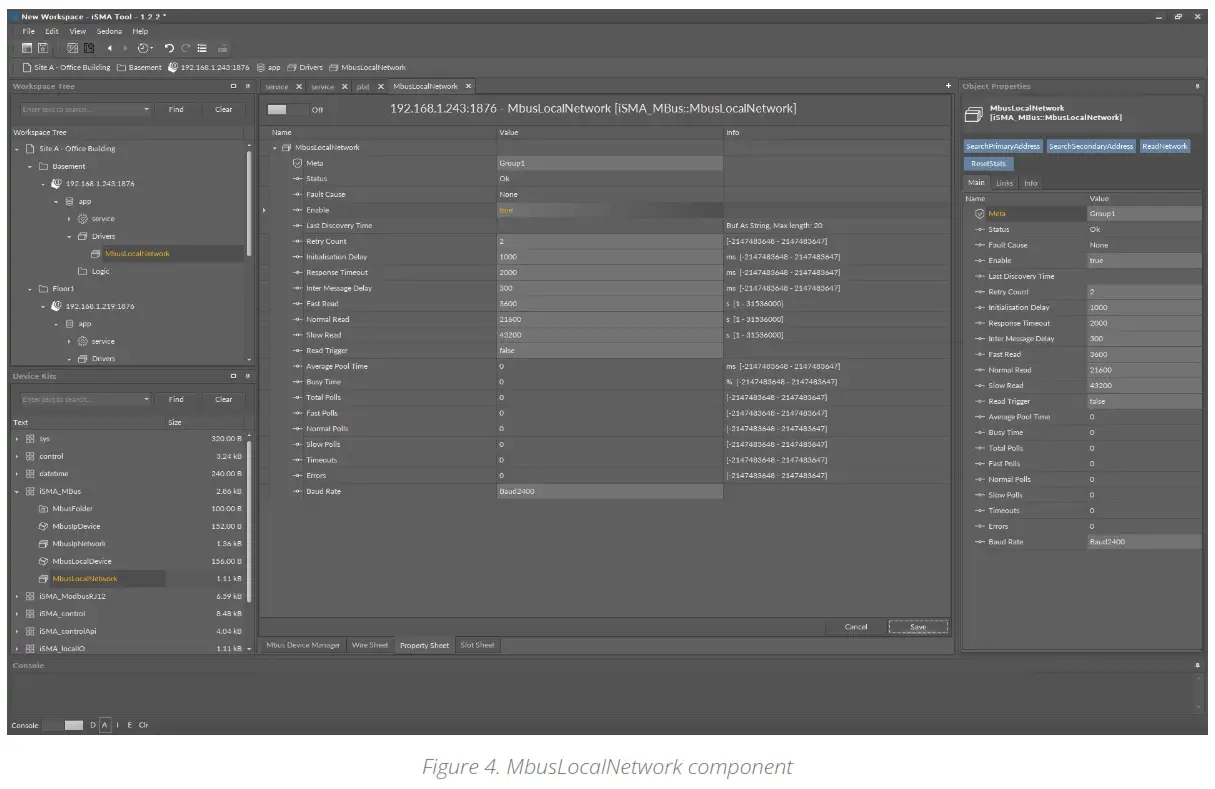Toggle the I console level filter
This screenshot has height=789, width=1215.
coord(119,725)
